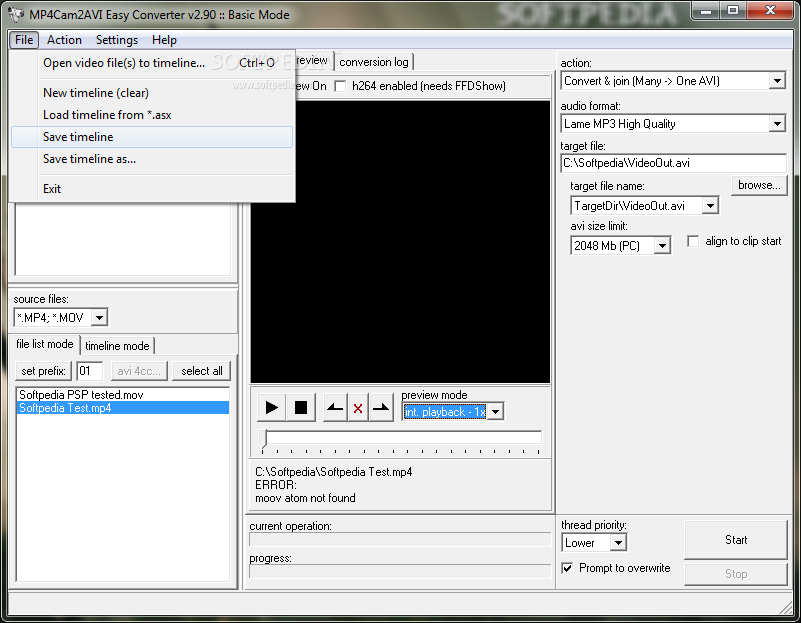This screenshot has width=801, height=623.
Task: Click the browse... button
Action: tap(759, 185)
